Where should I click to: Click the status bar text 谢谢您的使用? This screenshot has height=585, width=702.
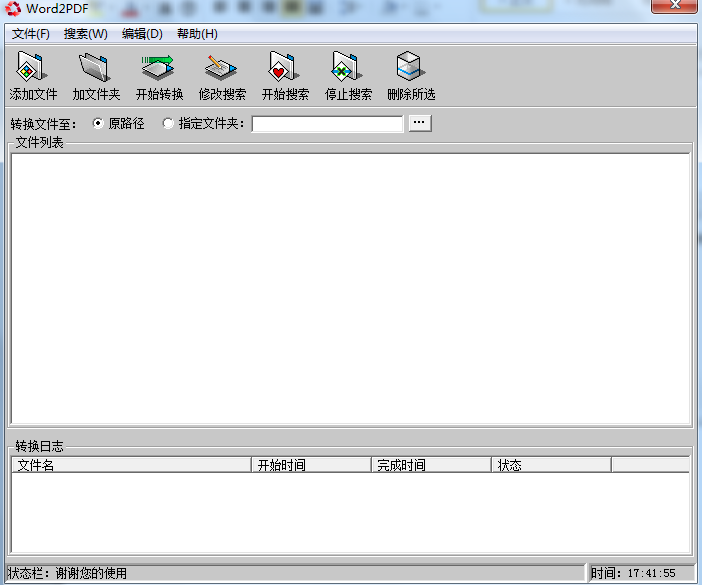[x=91, y=573]
